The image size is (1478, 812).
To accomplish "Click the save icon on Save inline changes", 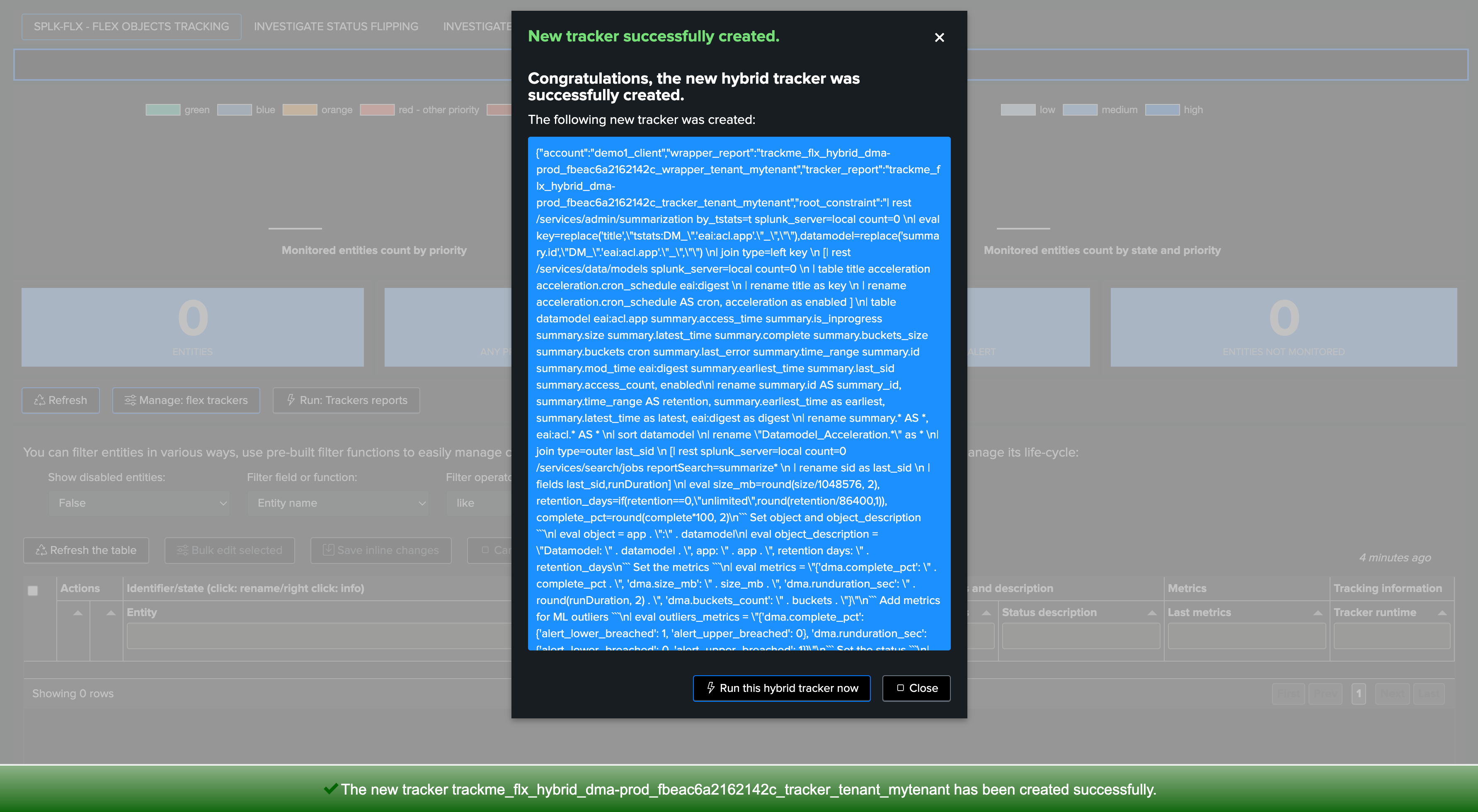I will pyautogui.click(x=328, y=549).
